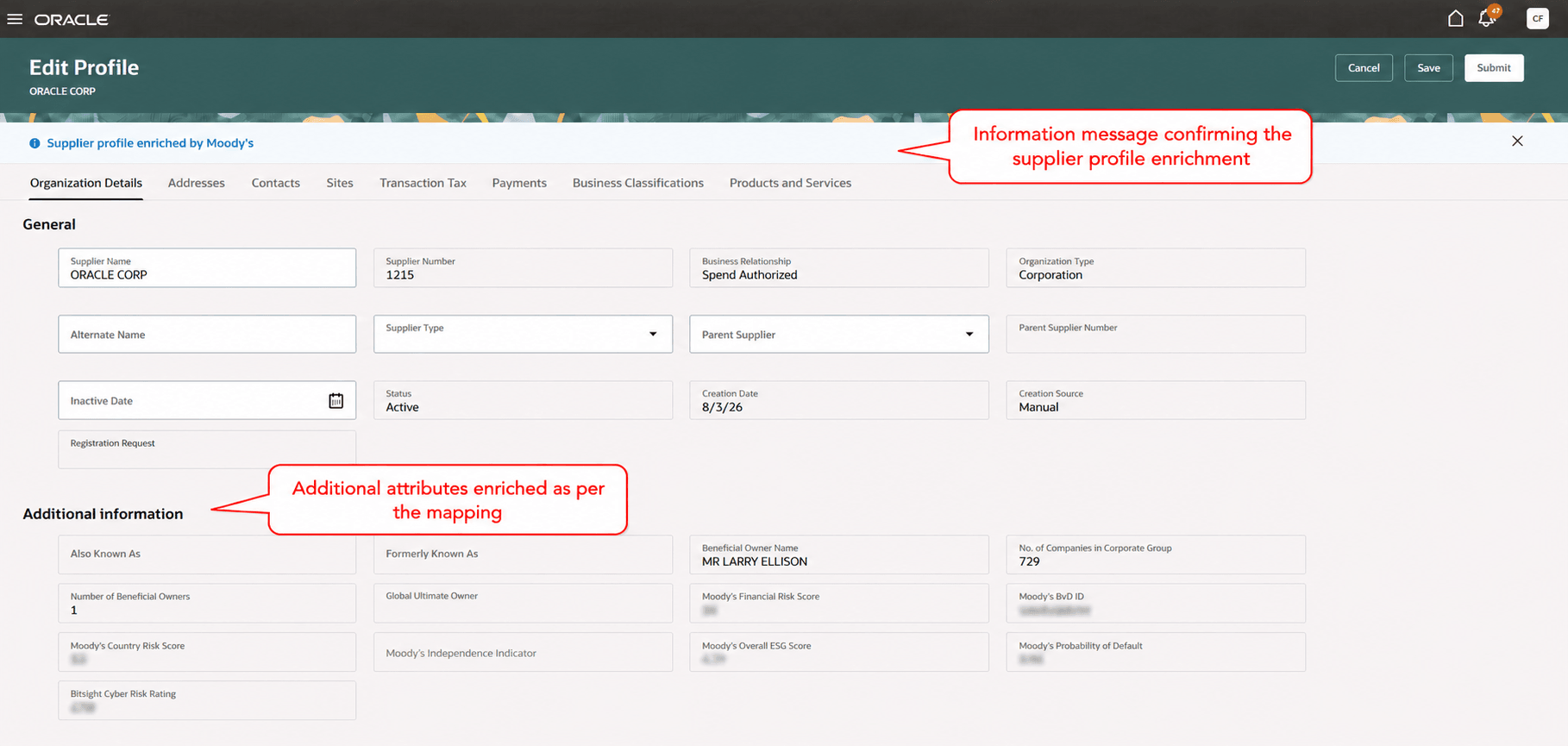Click the Moody's BvD ID field
This screenshot has height=746, width=1568.
tap(1156, 604)
